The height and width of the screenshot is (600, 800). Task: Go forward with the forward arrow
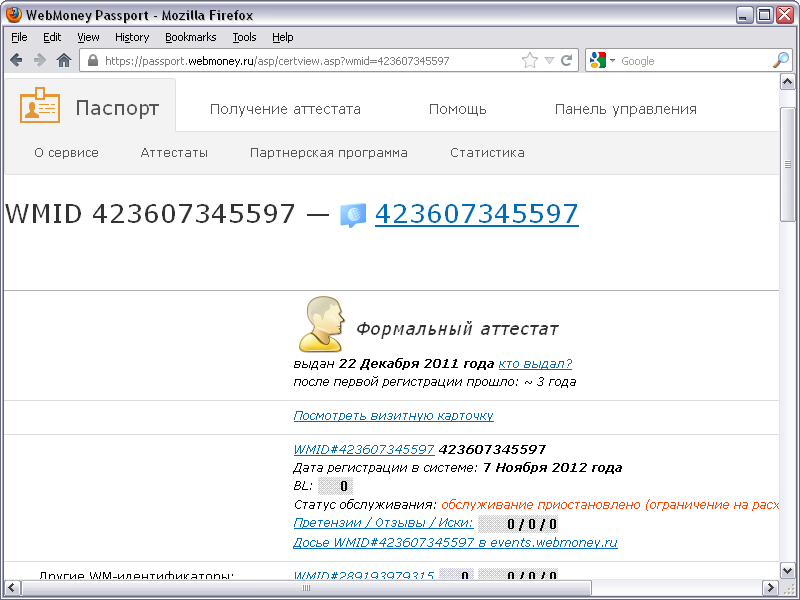coord(40,60)
